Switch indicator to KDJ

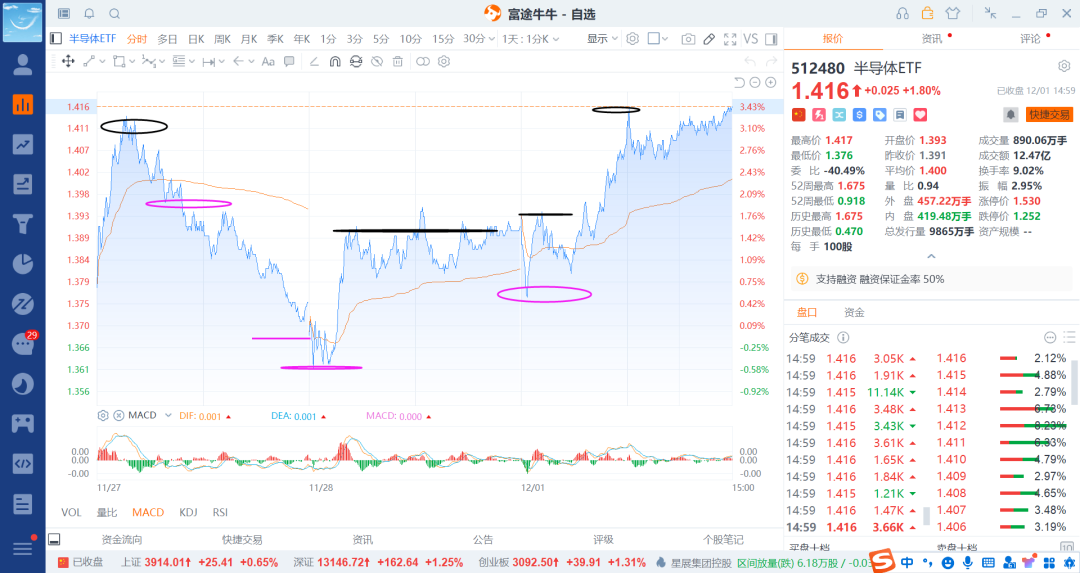tap(188, 512)
